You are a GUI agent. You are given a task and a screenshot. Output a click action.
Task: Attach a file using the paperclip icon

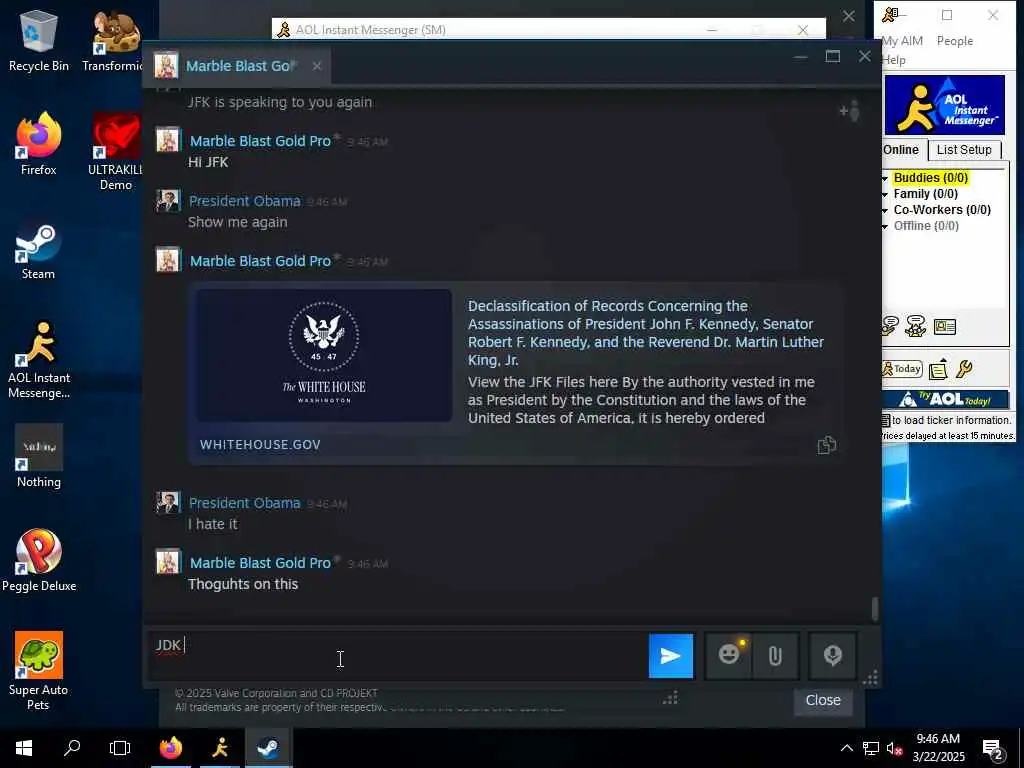point(775,655)
